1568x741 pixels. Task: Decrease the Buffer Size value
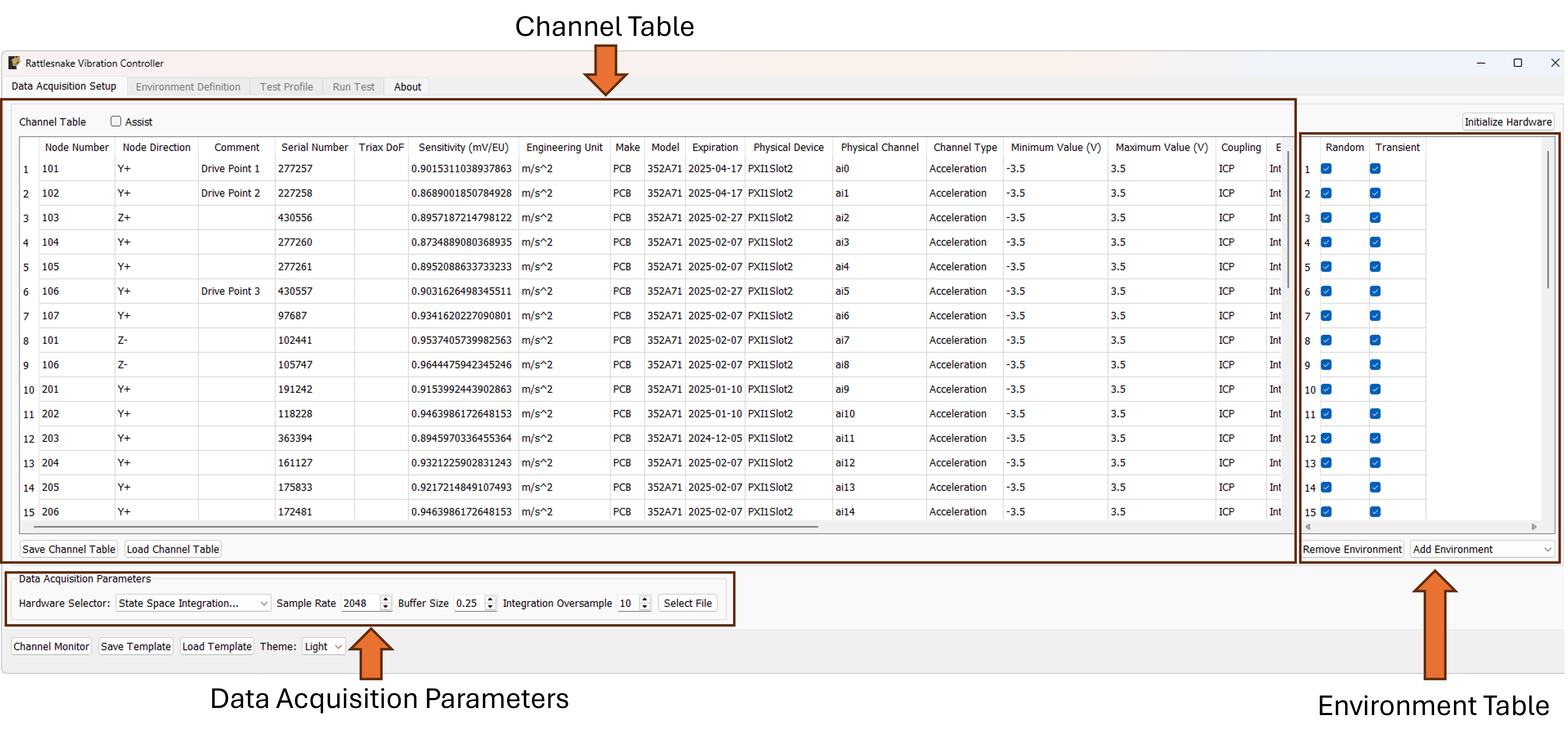click(x=491, y=607)
